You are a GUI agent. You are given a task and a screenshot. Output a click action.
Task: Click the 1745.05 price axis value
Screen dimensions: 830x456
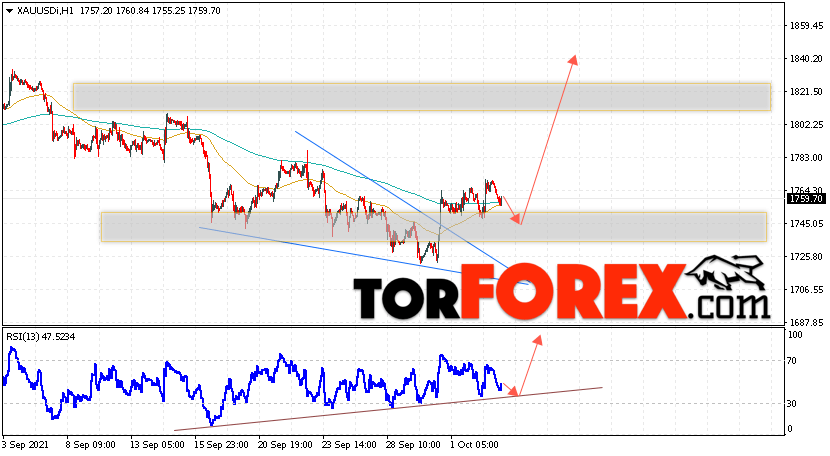click(x=806, y=223)
